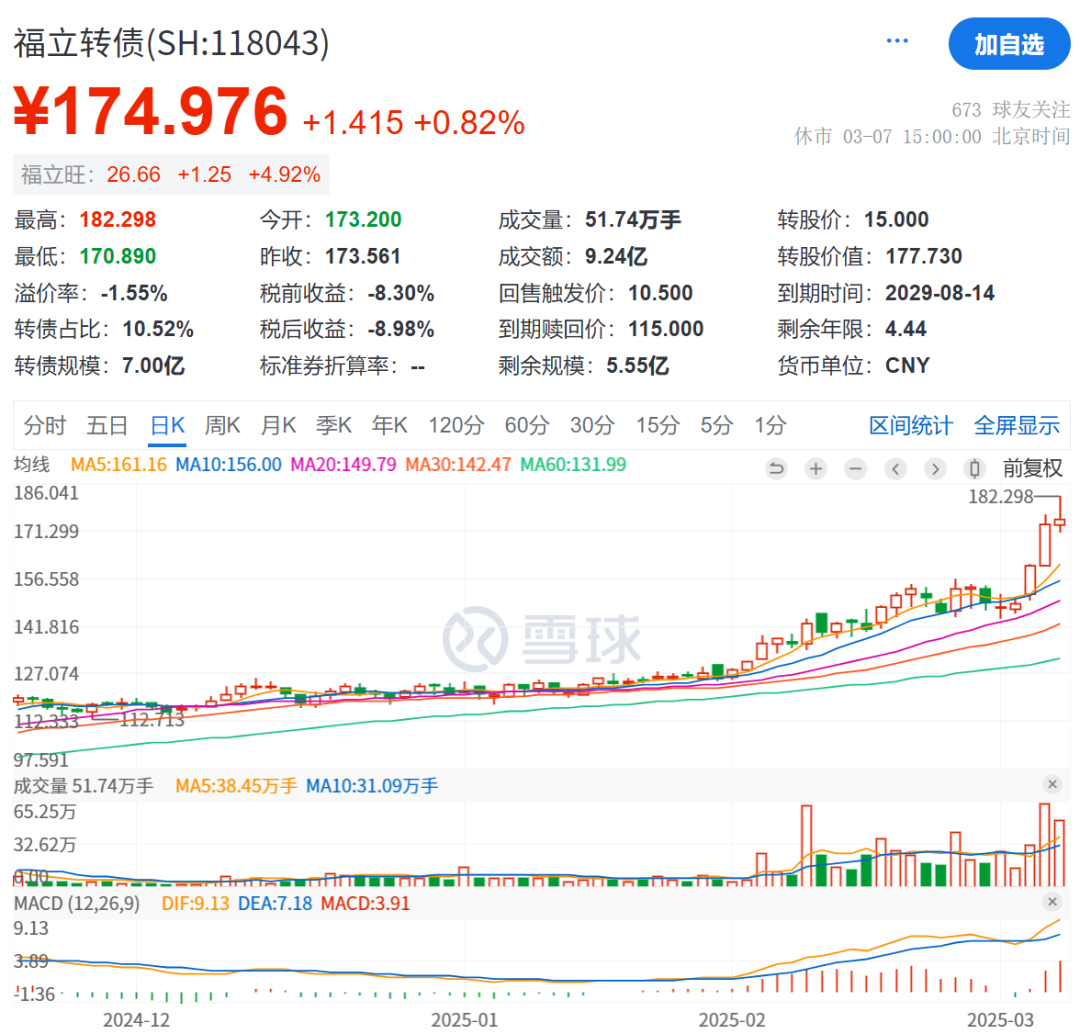Zoom out on the chart
The height and width of the screenshot is (1034, 1080).
[855, 468]
